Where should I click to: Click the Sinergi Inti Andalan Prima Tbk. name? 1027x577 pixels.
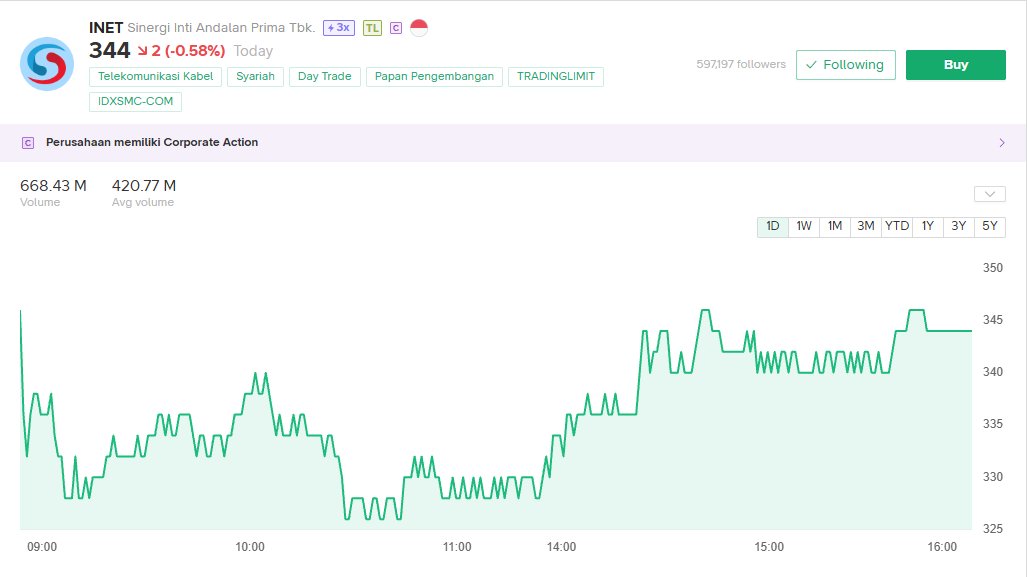coord(221,28)
